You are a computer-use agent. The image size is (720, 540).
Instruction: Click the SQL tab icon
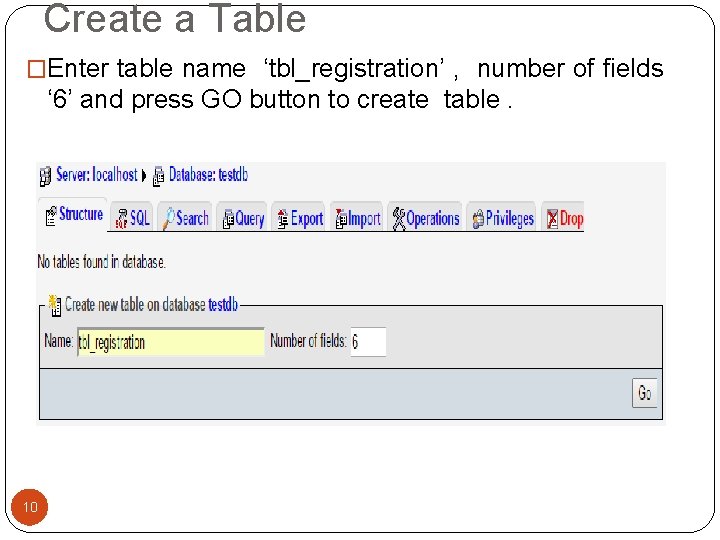pos(122,218)
